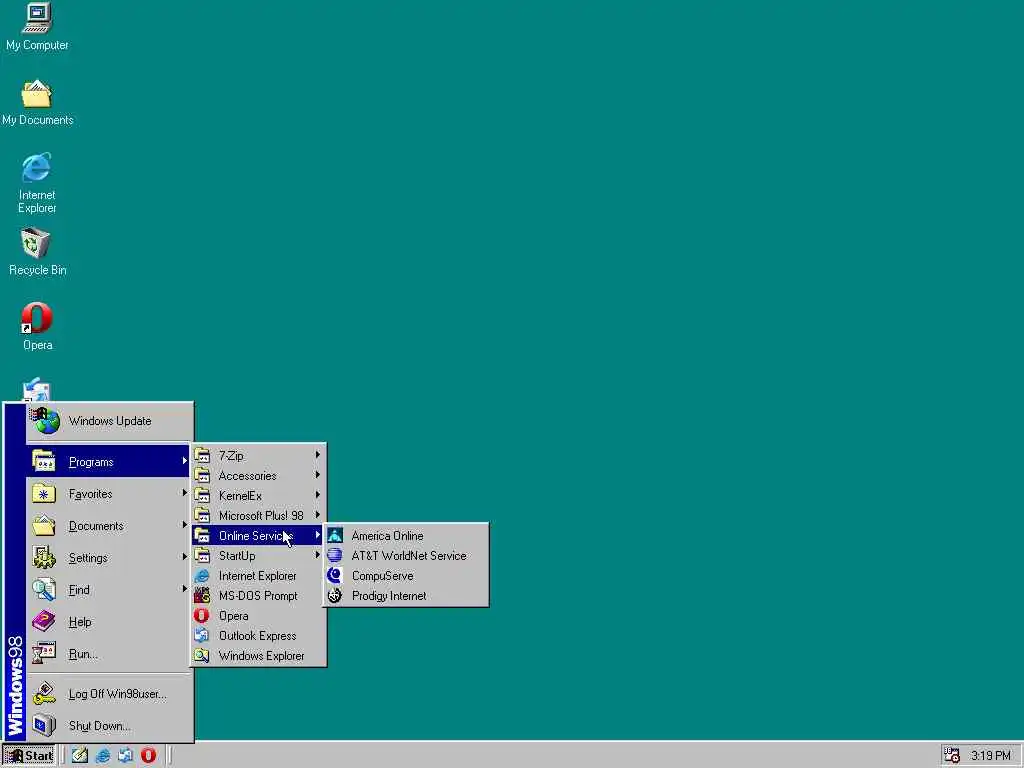This screenshot has height=768, width=1024.
Task: Click the Quick Launch toolbar grip handle
Action: coord(63,756)
